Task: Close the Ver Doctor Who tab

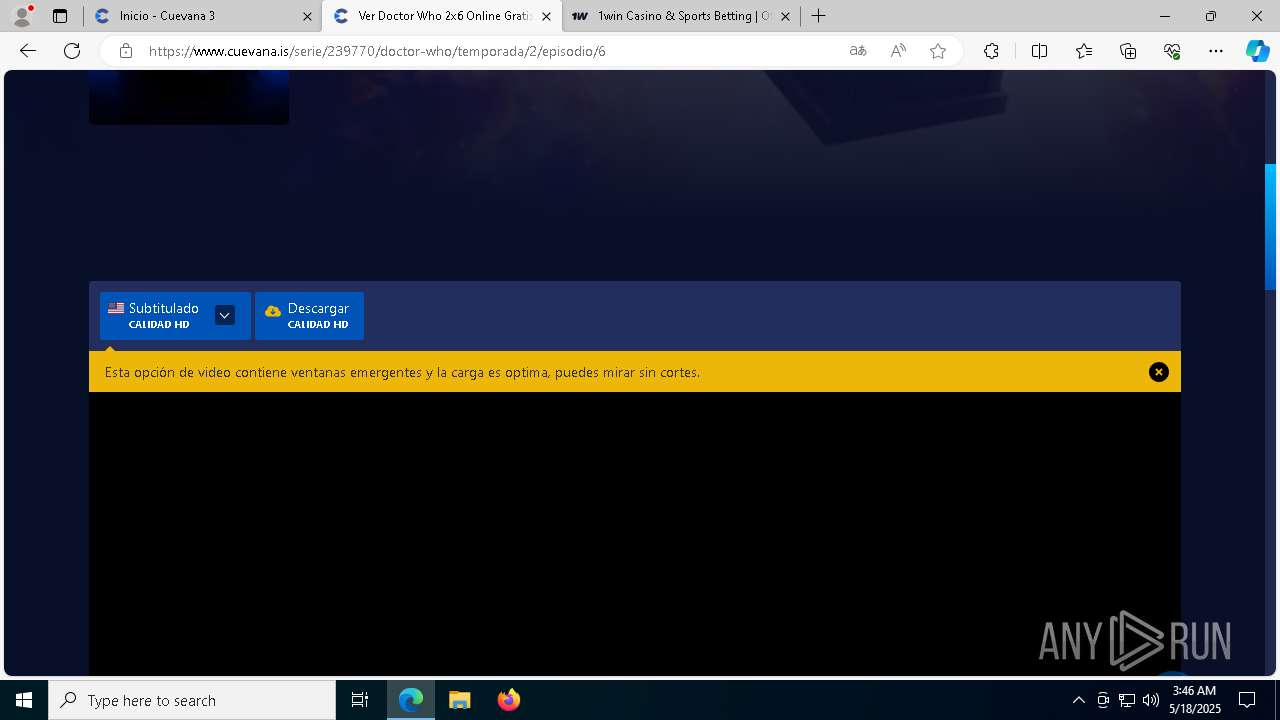Action: pyautogui.click(x=546, y=16)
